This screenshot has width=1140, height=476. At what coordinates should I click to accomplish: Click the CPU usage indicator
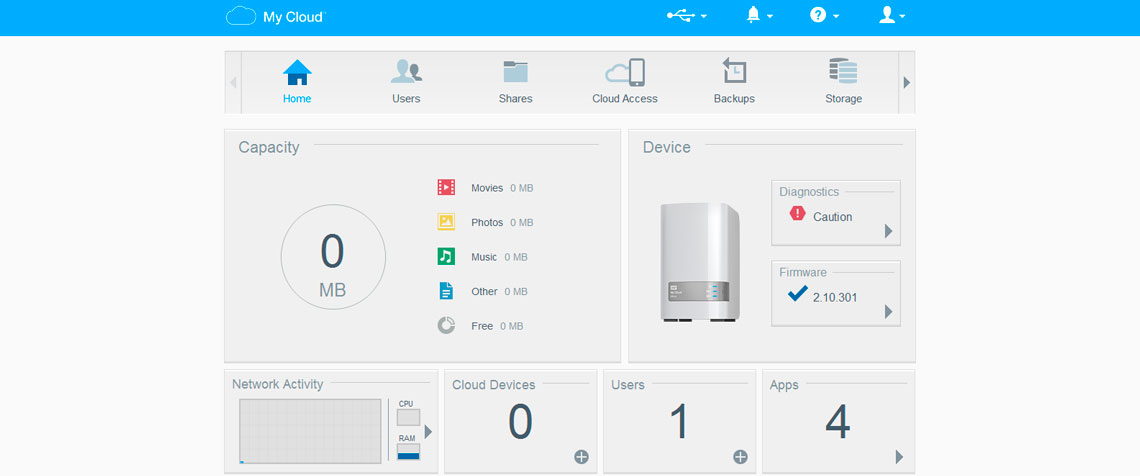tap(409, 417)
